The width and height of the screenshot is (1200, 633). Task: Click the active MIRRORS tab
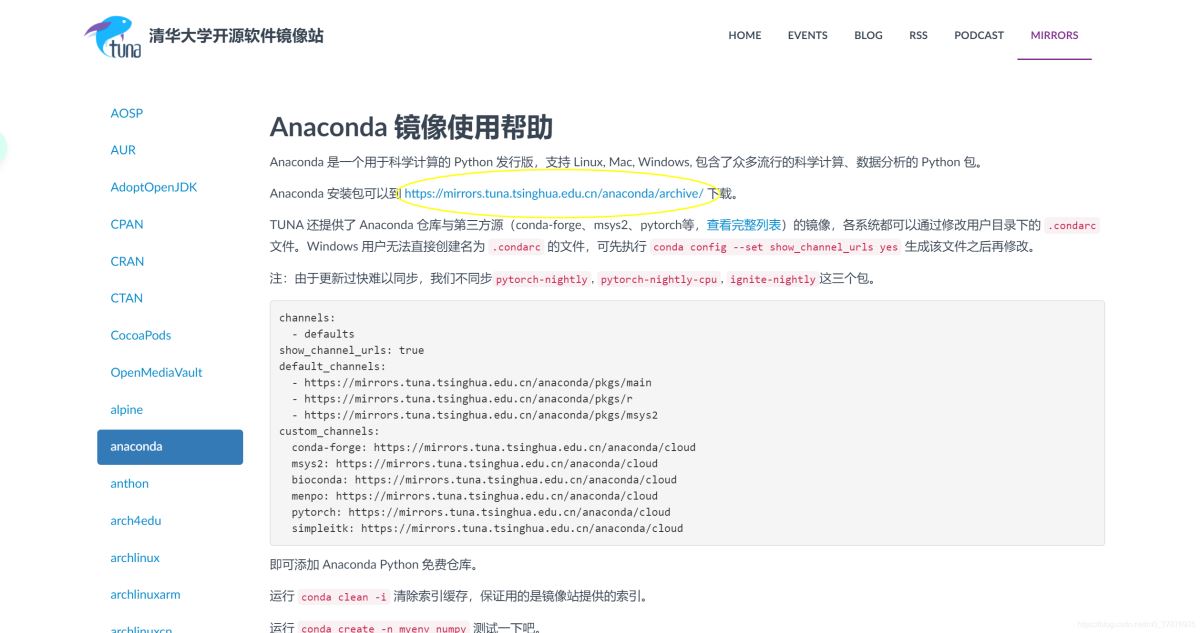(x=1054, y=35)
